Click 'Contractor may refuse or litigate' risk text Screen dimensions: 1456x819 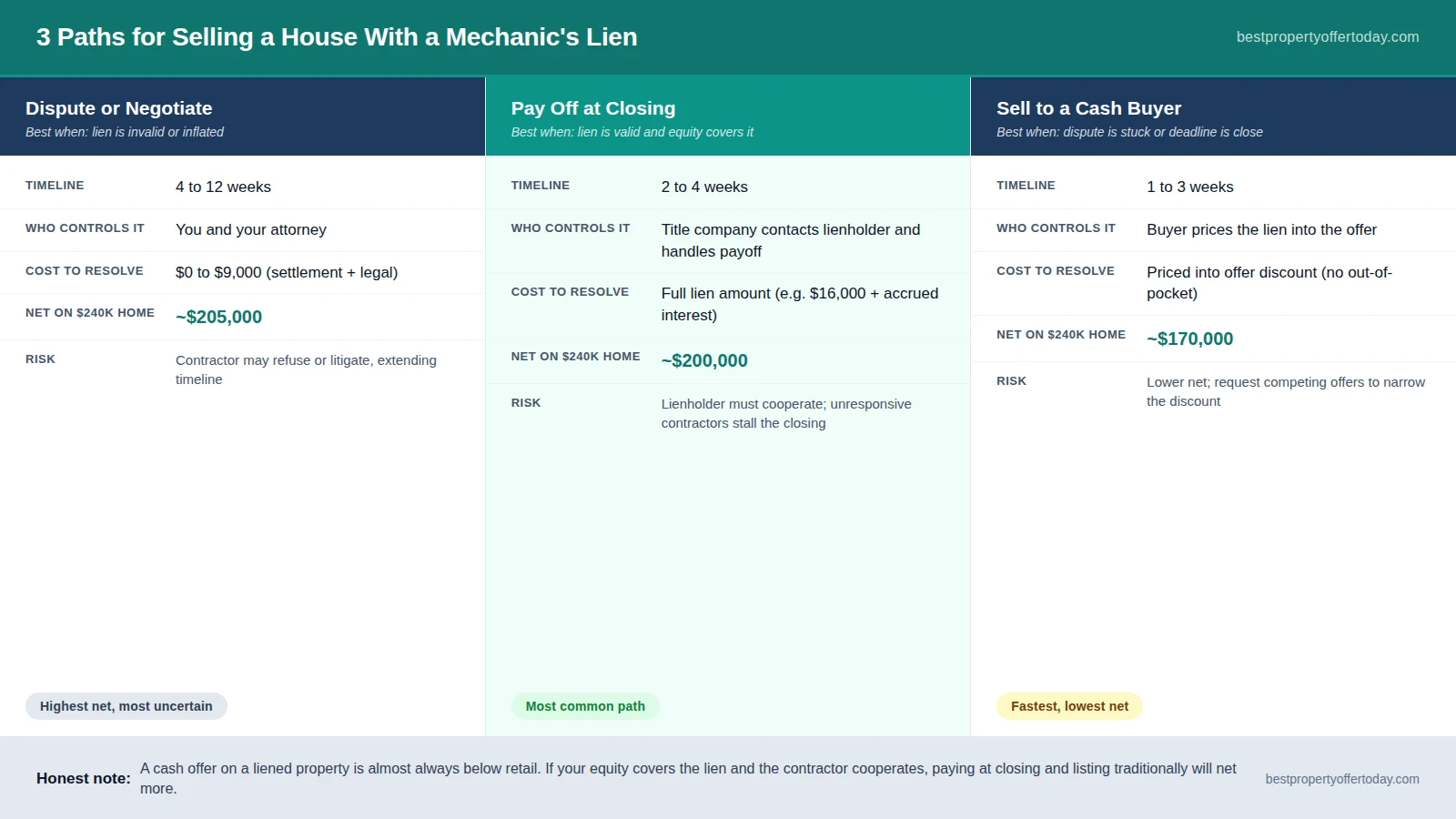[x=306, y=369]
